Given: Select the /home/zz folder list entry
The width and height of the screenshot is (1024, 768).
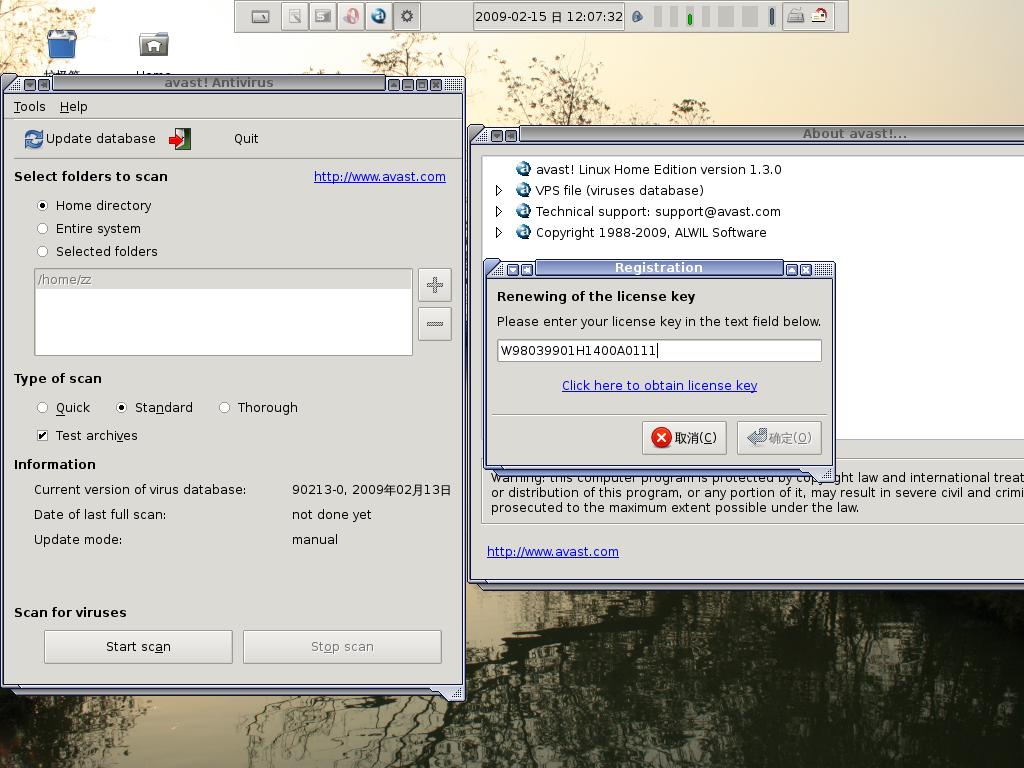Looking at the screenshot, I should pyautogui.click(x=223, y=280).
